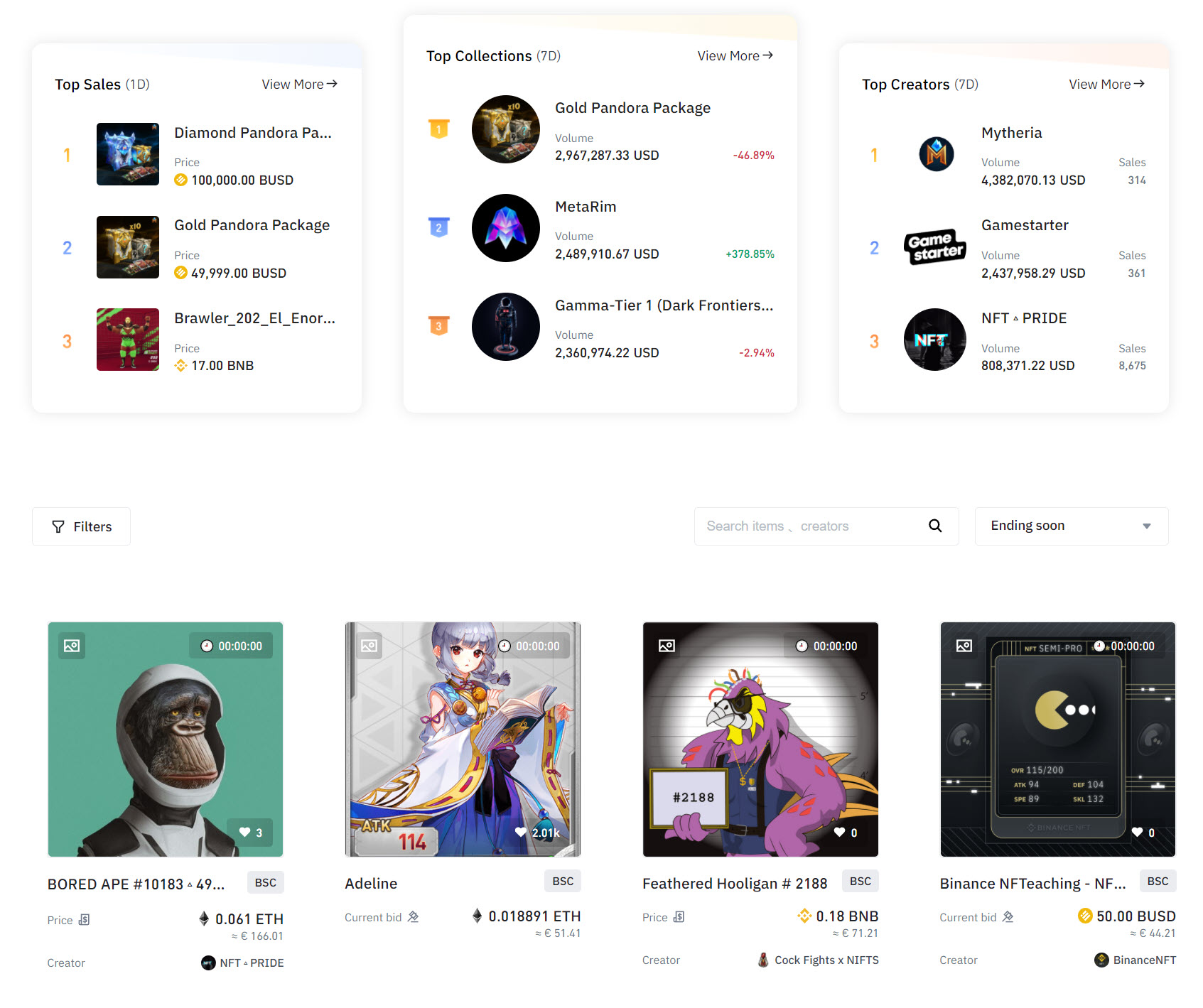Click the Gamestarter creator logo
1203x1008 pixels.
click(x=935, y=247)
